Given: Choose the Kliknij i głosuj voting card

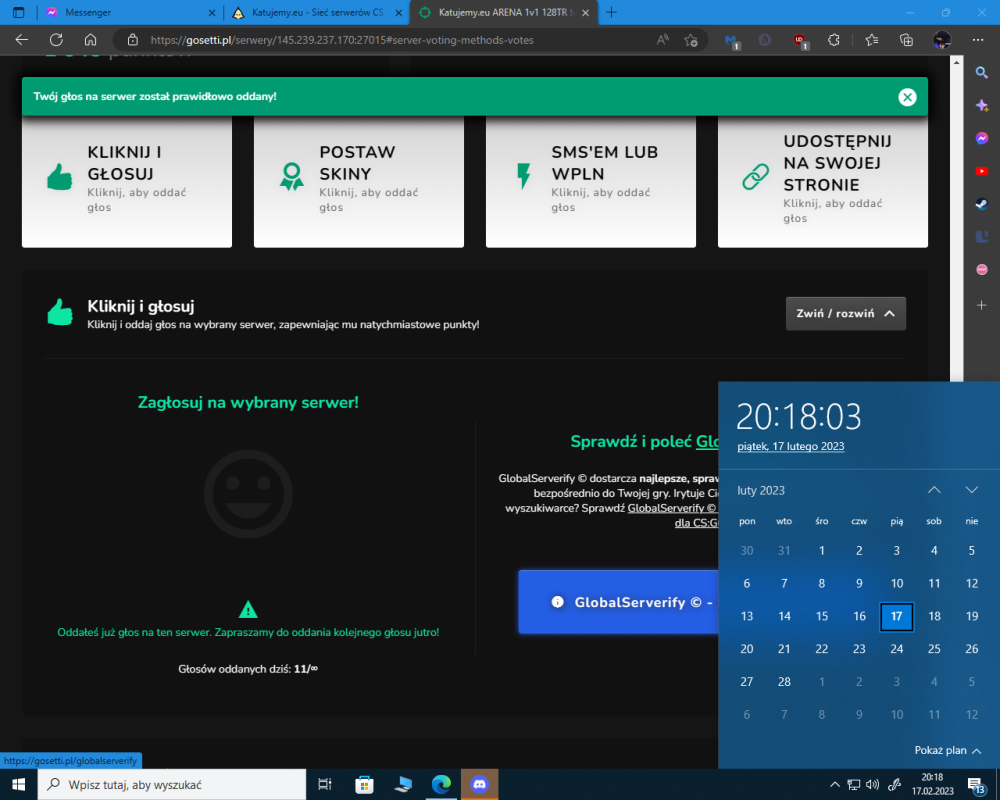Looking at the screenshot, I should tap(127, 181).
